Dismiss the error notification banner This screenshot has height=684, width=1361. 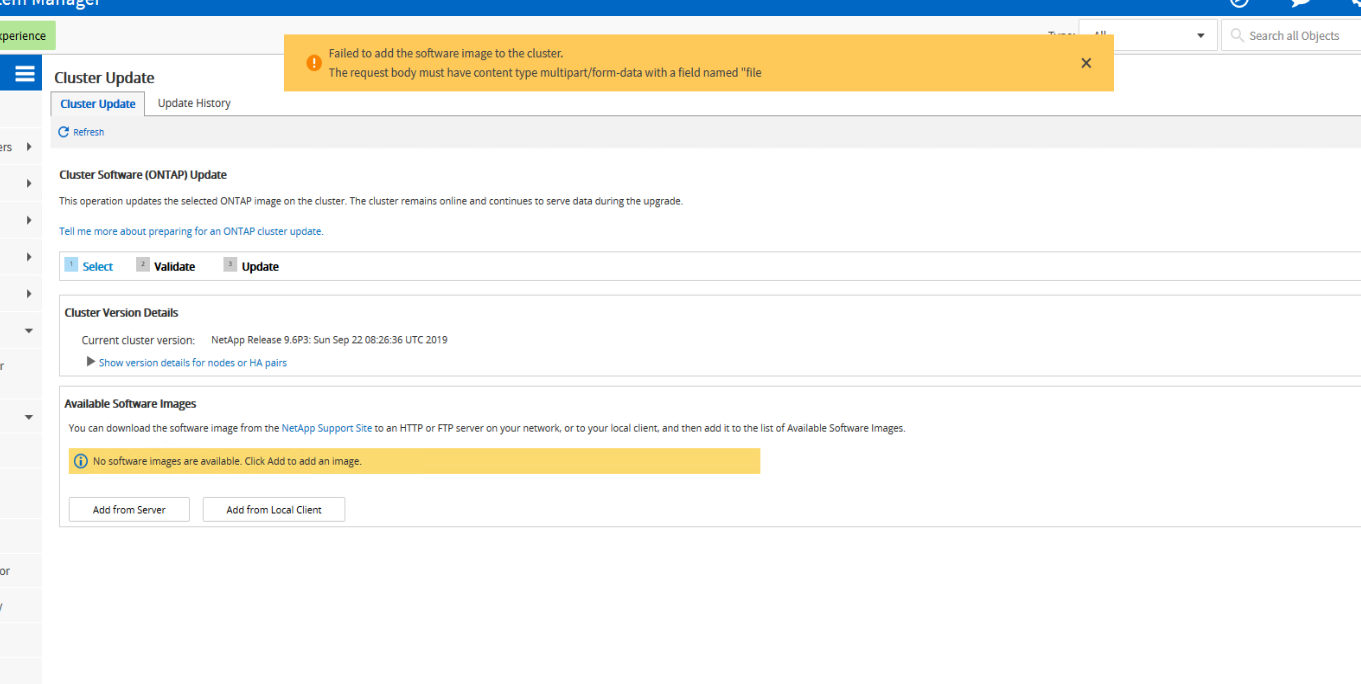point(1086,63)
